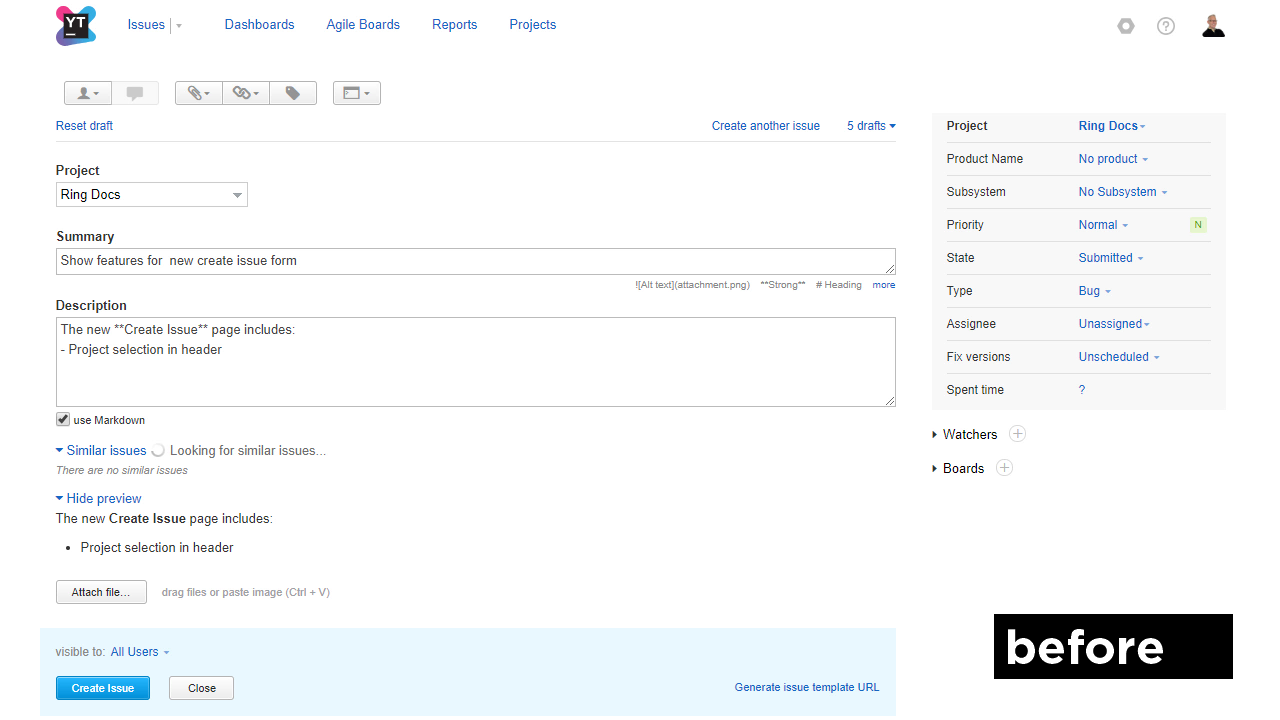Click the Reset draft link

(84, 126)
